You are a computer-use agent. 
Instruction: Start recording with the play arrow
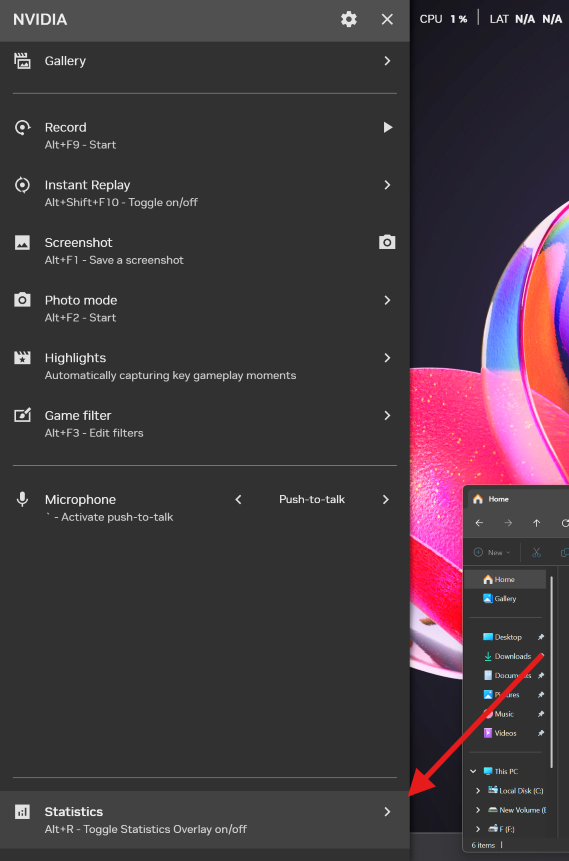click(388, 127)
